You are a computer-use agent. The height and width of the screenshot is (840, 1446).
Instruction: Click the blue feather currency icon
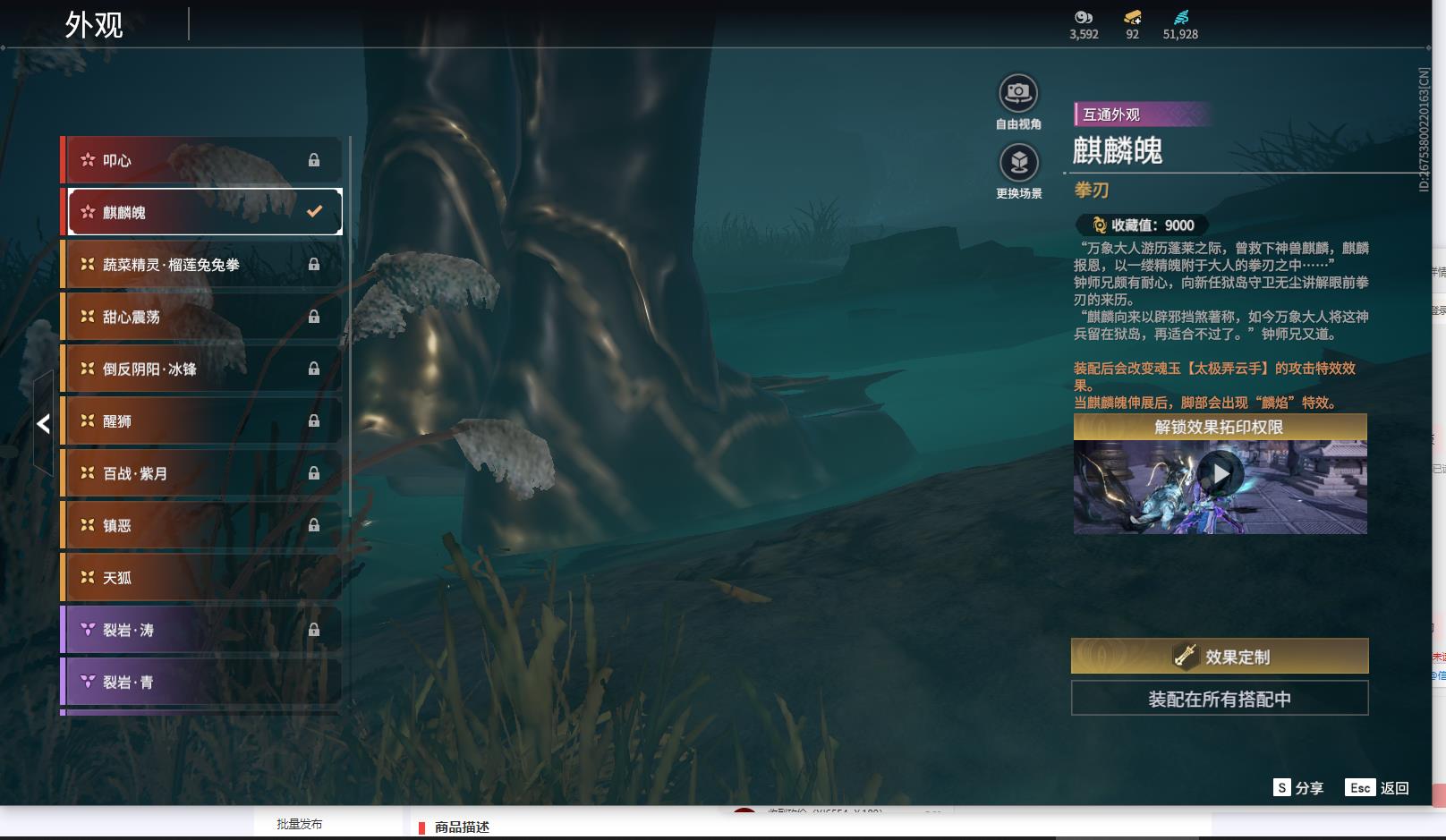pyautogui.click(x=1180, y=17)
